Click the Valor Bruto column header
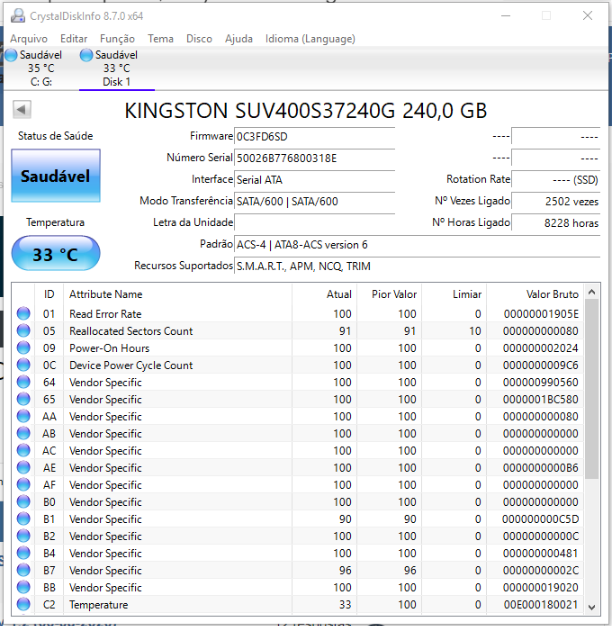 tap(535, 294)
